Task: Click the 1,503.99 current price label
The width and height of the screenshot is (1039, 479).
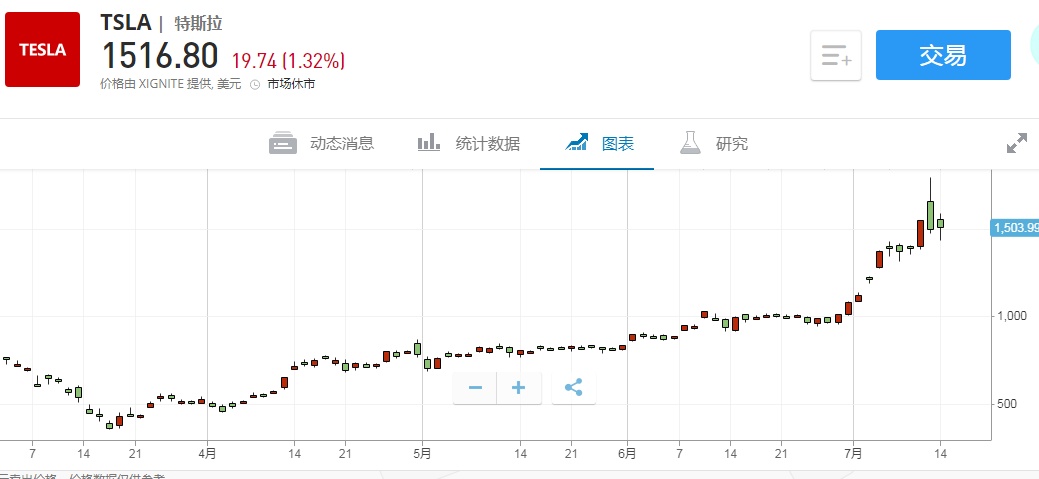Action: [1015, 228]
